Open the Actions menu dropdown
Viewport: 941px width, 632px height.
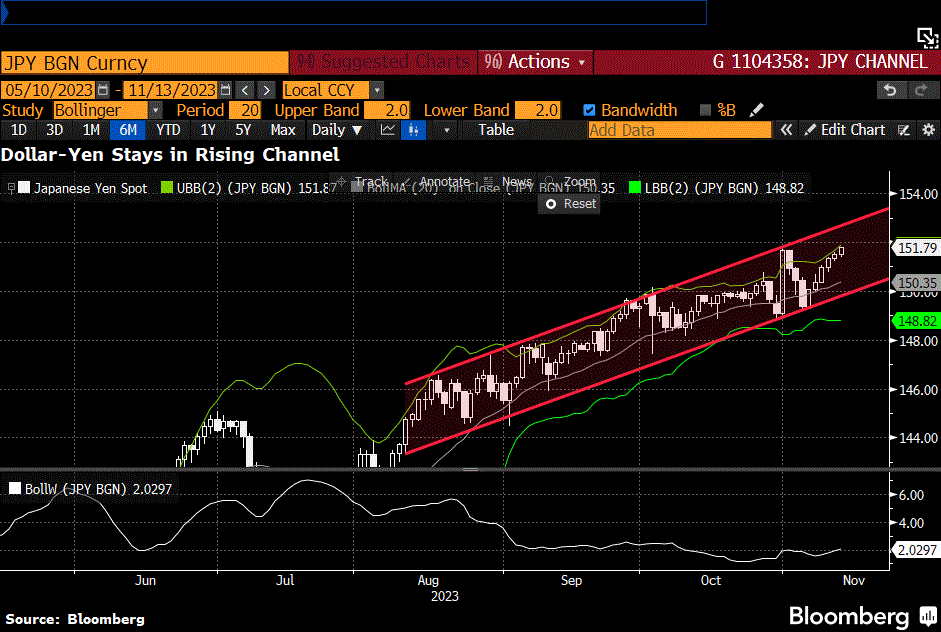(535, 62)
